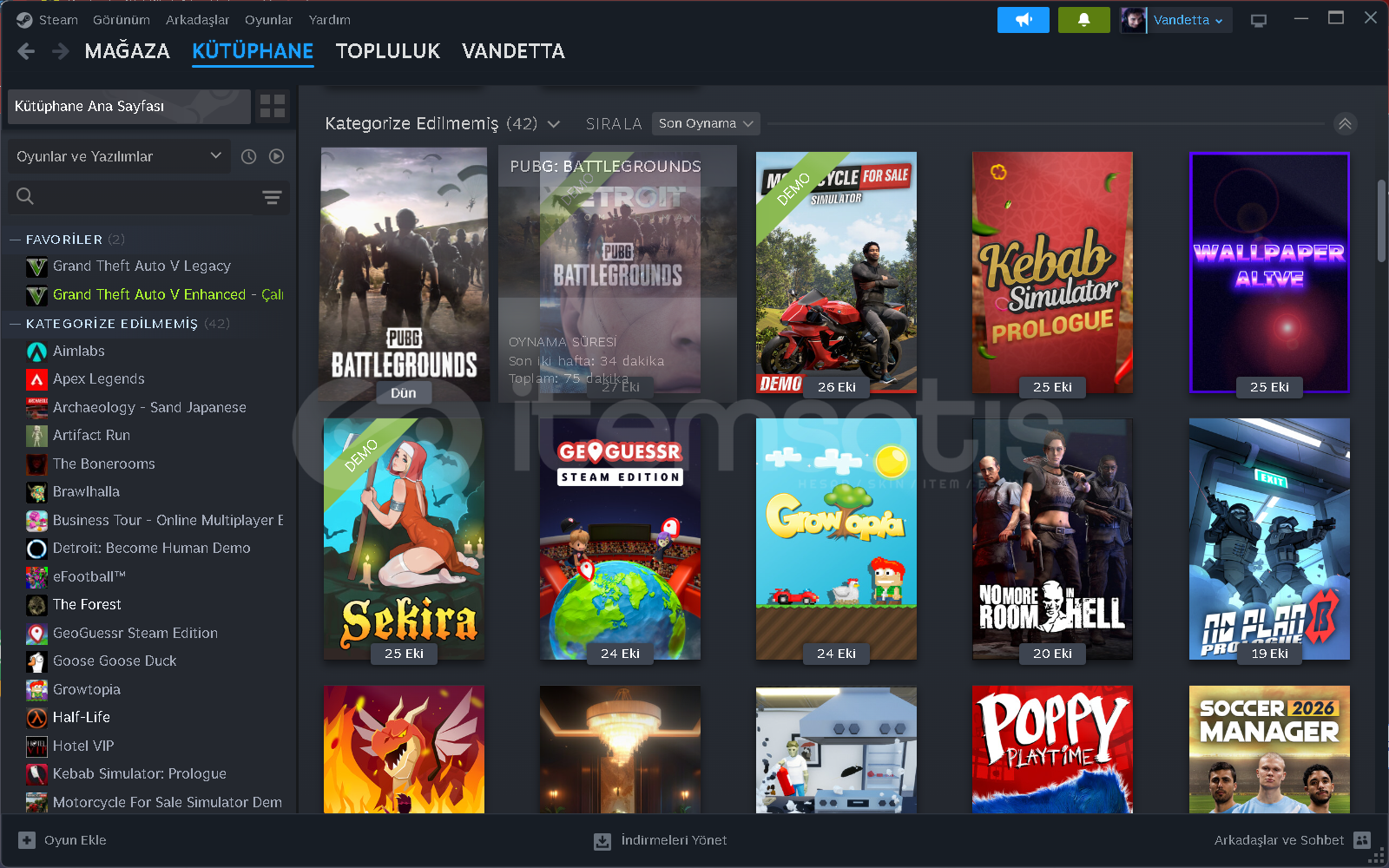Viewport: 1389px width, 868px height.
Task: Open the VANDETTA profile tab
Action: click(513, 51)
